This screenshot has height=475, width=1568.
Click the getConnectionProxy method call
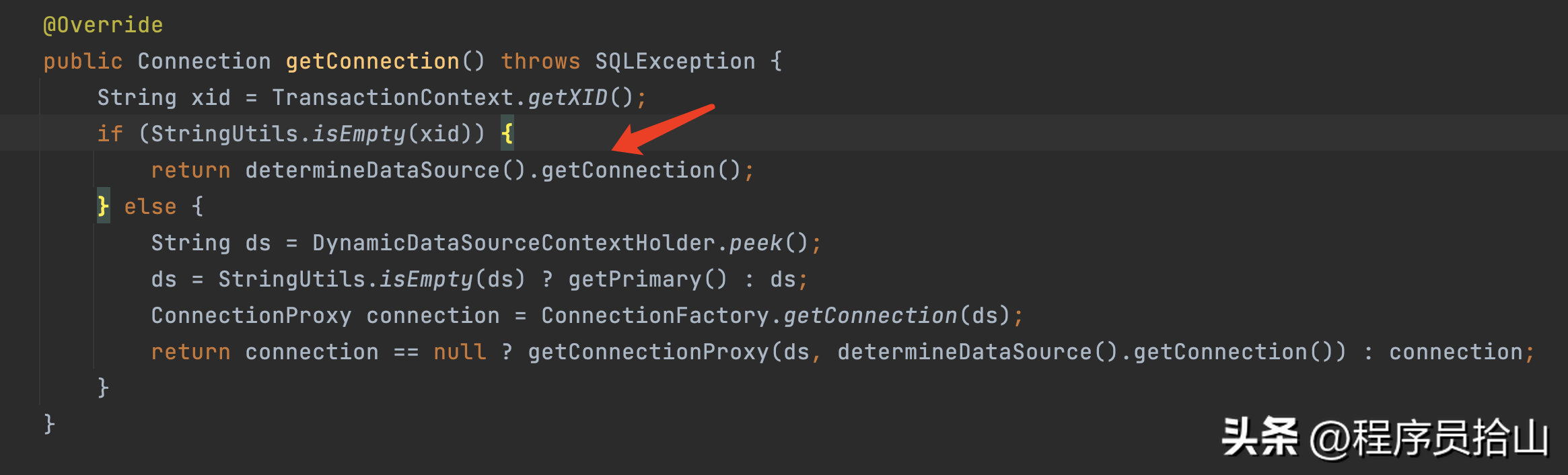[648, 352]
